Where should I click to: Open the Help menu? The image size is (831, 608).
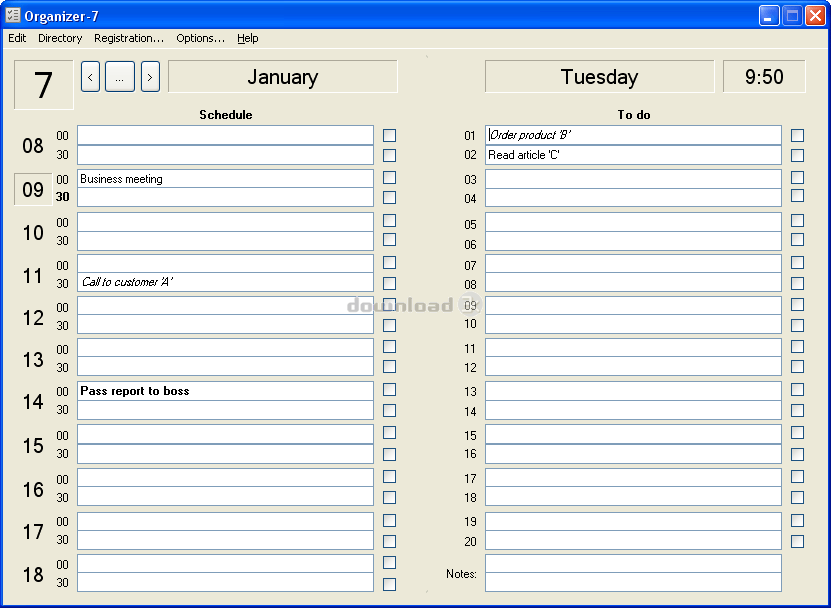point(247,38)
